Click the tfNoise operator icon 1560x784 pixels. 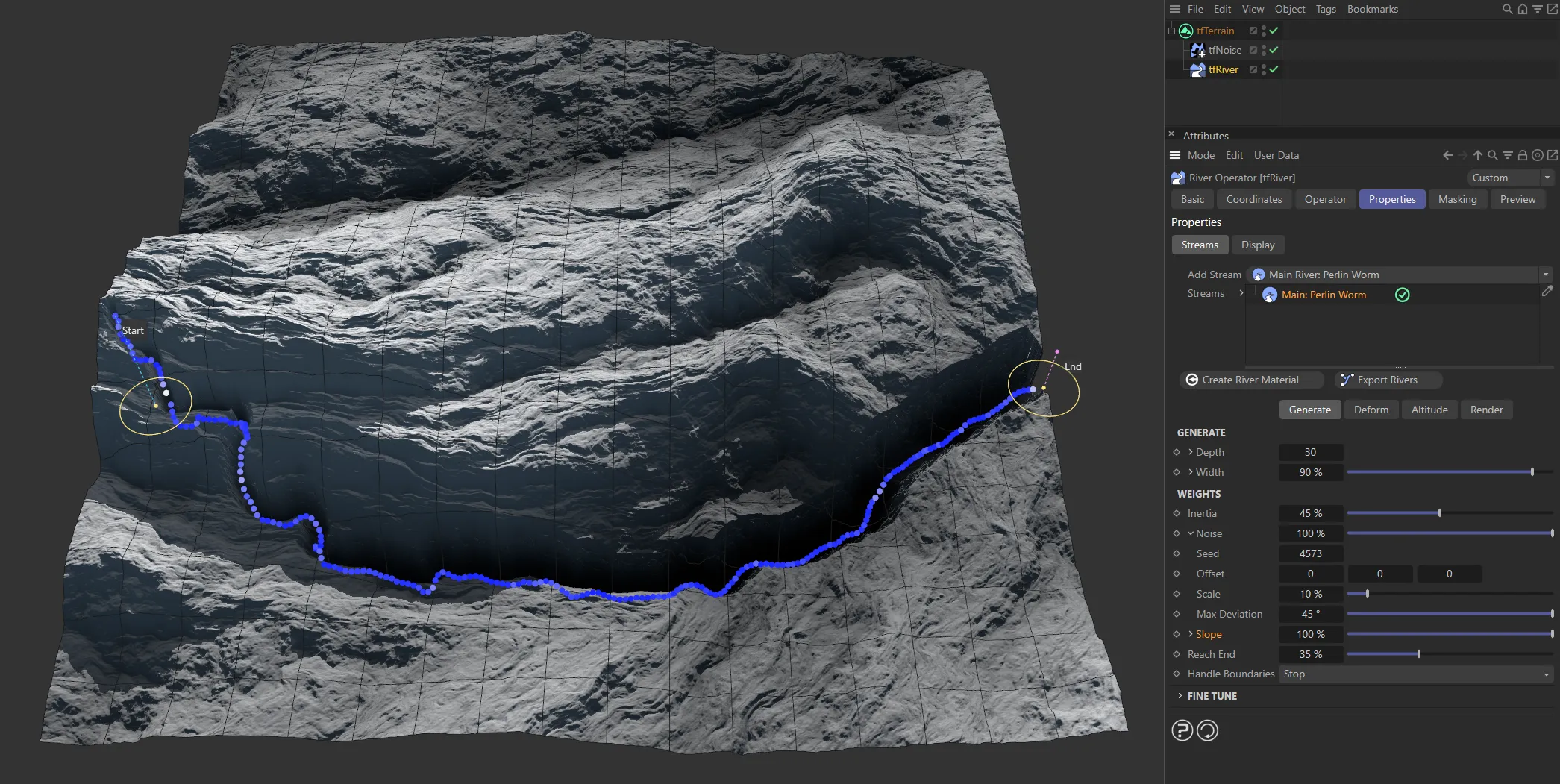tap(1198, 50)
